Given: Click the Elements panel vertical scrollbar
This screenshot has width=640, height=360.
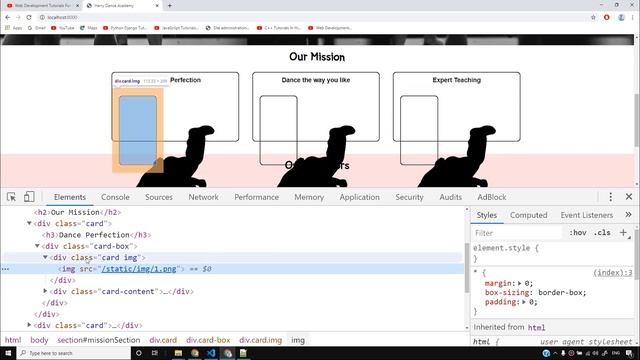Looking at the screenshot, I should (x=467, y=269).
